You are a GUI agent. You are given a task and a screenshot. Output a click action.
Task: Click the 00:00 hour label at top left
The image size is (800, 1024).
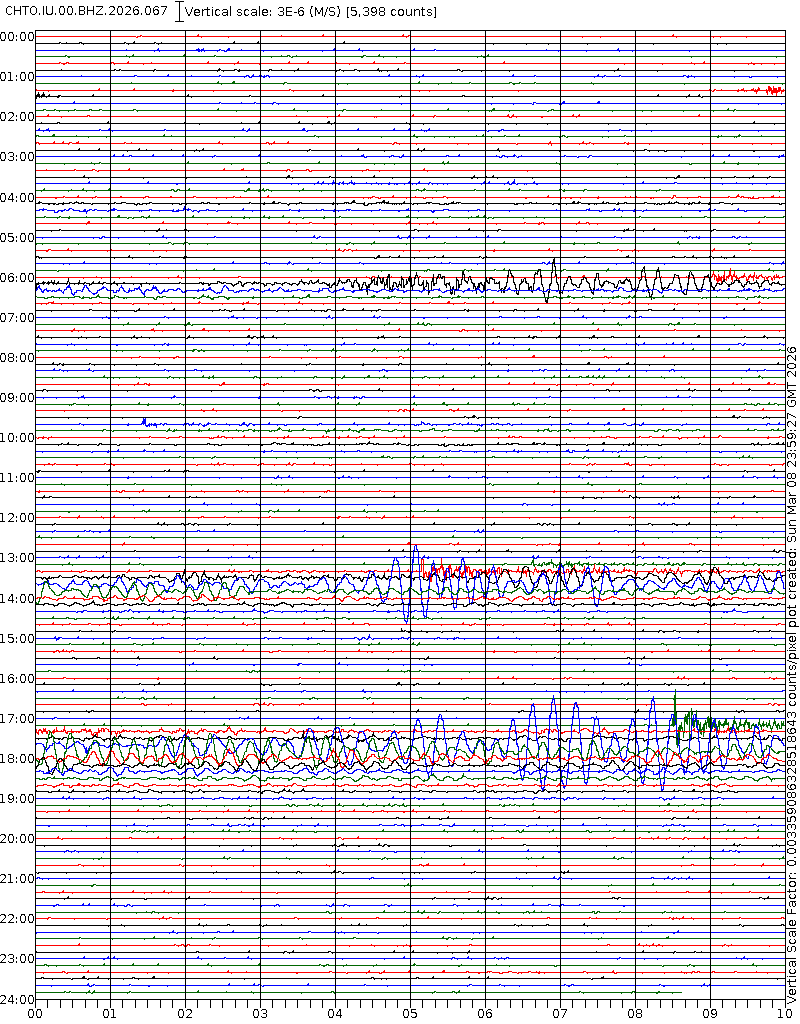(x=18, y=37)
